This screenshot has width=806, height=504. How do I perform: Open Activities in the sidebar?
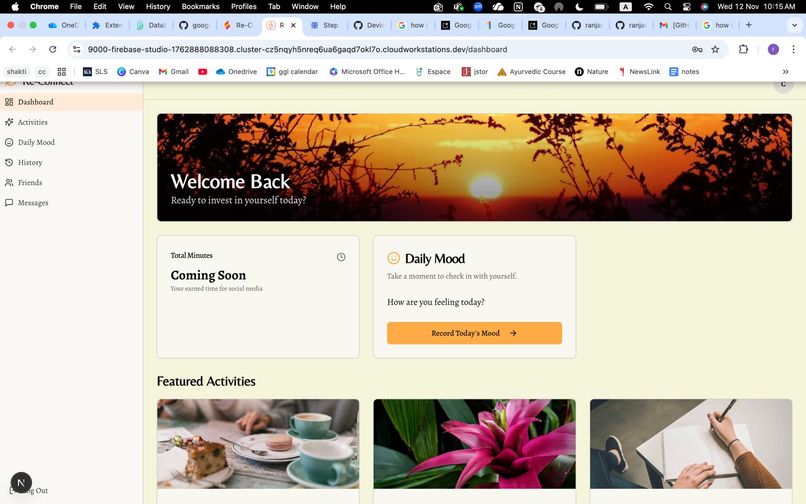[x=71, y=122]
